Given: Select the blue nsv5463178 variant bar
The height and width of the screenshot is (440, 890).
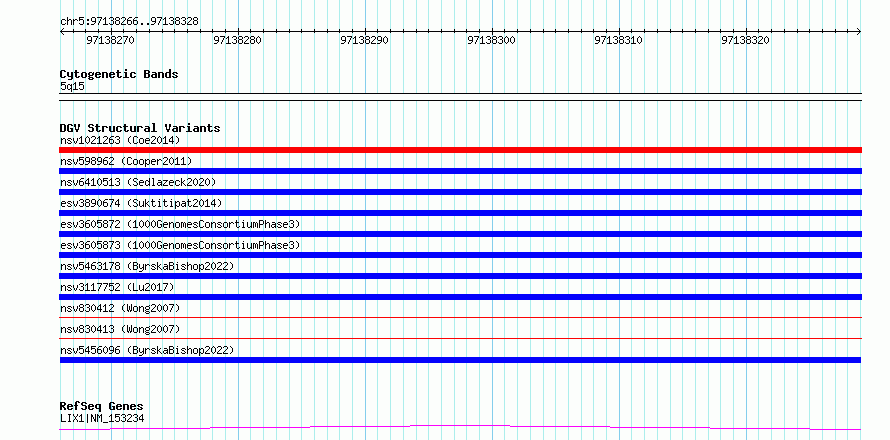Looking at the screenshot, I should [x=460, y=276].
